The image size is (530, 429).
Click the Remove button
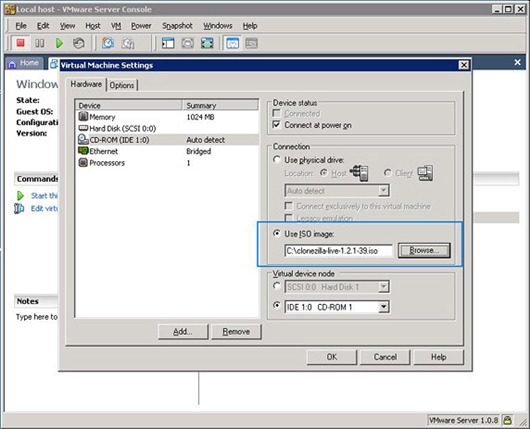tap(236, 332)
